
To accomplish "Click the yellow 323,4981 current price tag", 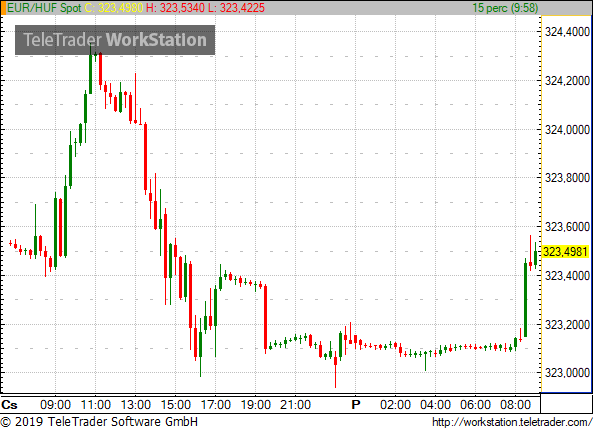I will [565, 251].
